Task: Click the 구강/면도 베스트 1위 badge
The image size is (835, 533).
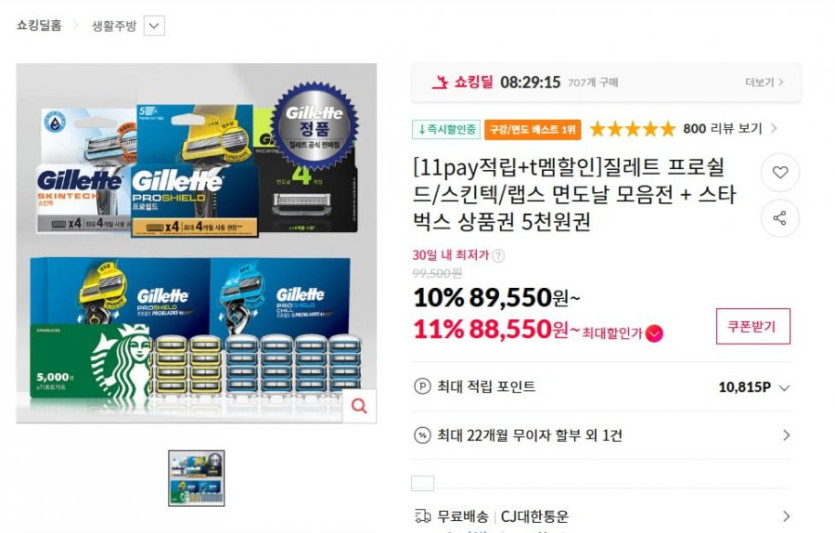Action: (533, 129)
